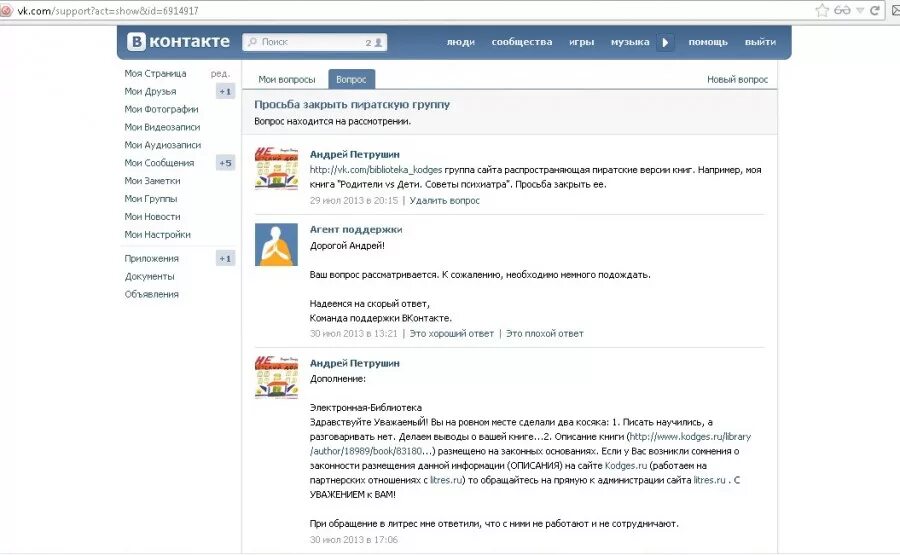Viewport: 900px width, 555px height.
Task: Click the litres.ru link after администрации сайта
Action: coord(709,480)
